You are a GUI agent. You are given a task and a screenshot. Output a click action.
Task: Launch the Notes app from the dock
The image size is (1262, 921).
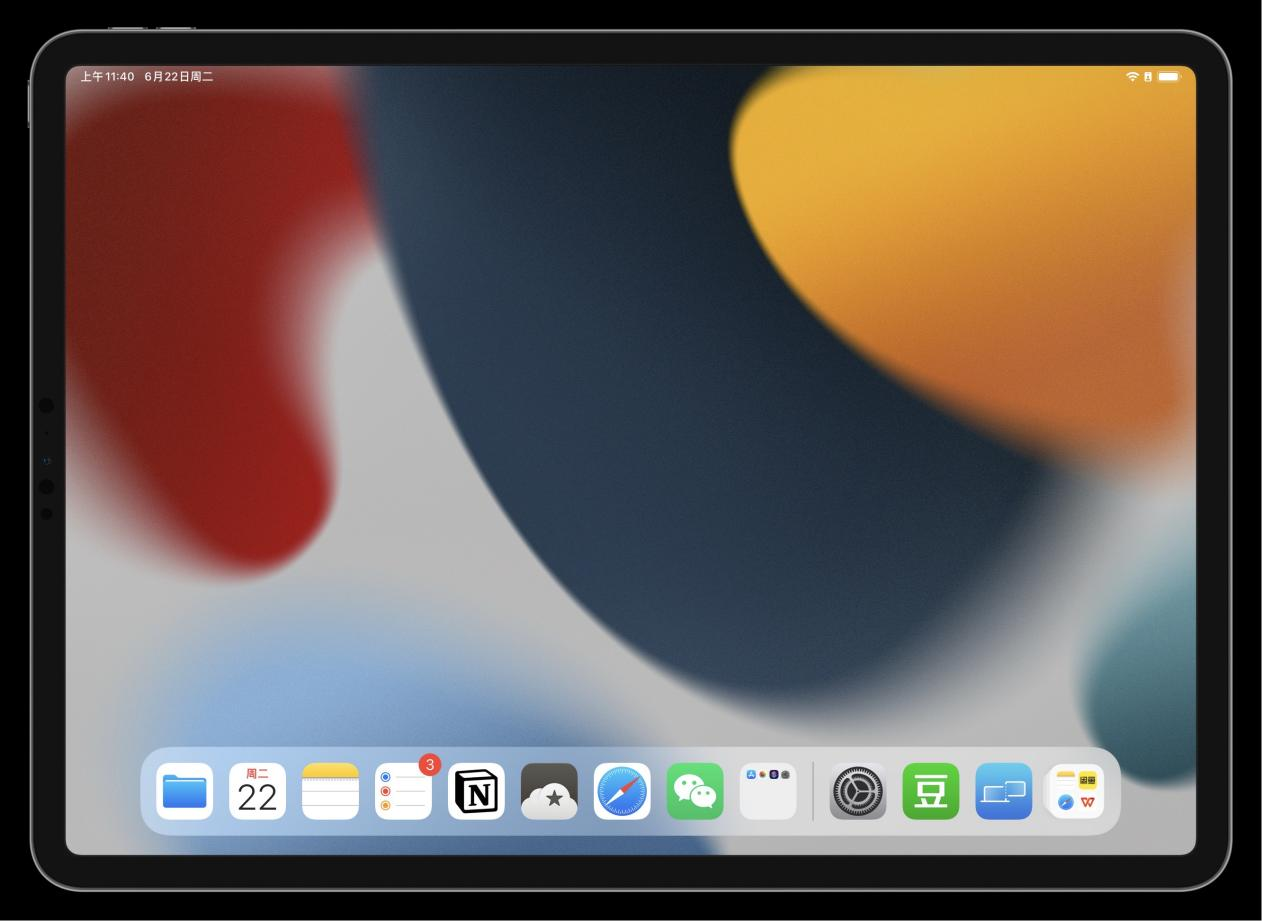tap(330, 791)
